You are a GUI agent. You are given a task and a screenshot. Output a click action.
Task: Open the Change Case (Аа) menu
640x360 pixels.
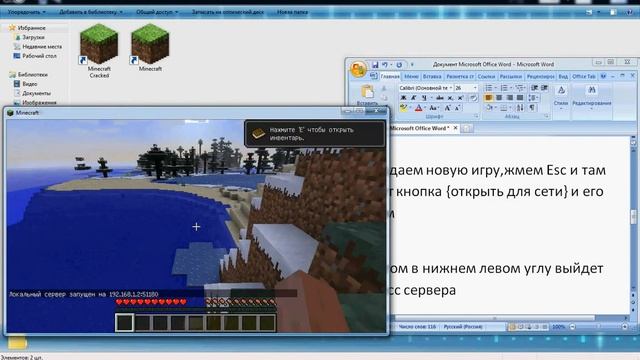pos(432,108)
